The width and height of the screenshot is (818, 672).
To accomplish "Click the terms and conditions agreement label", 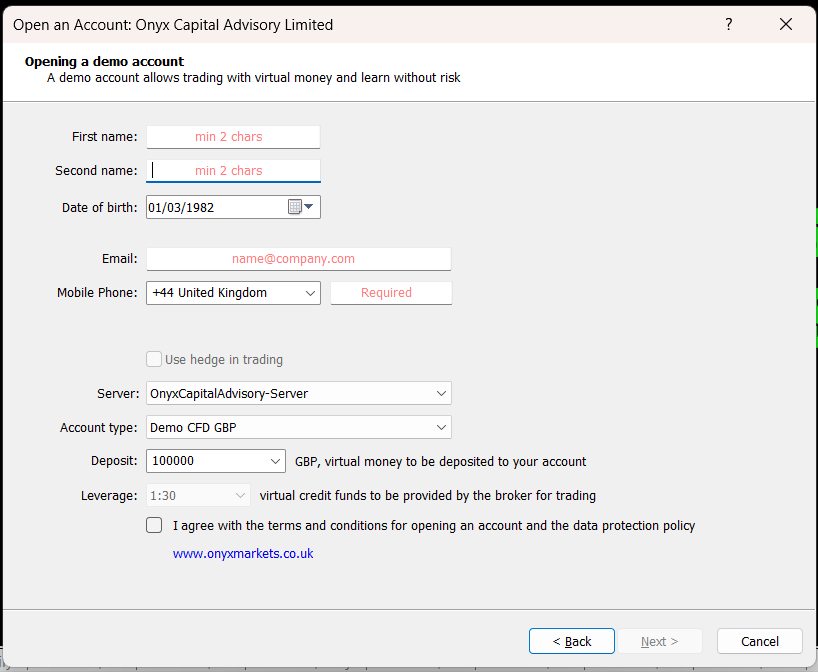I will coord(433,525).
